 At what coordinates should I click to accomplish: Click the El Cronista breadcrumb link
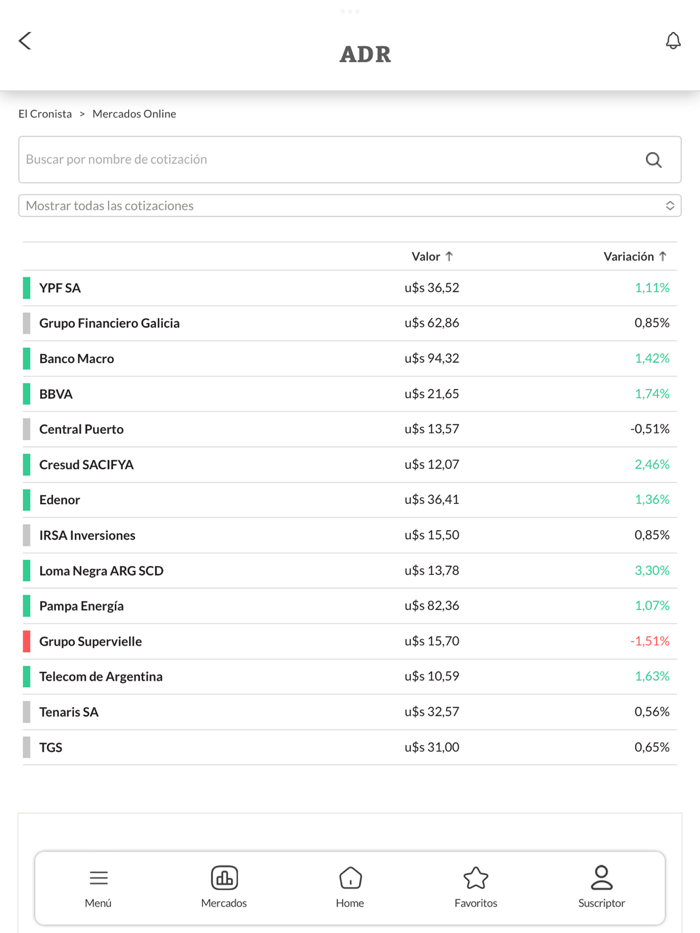tap(45, 114)
